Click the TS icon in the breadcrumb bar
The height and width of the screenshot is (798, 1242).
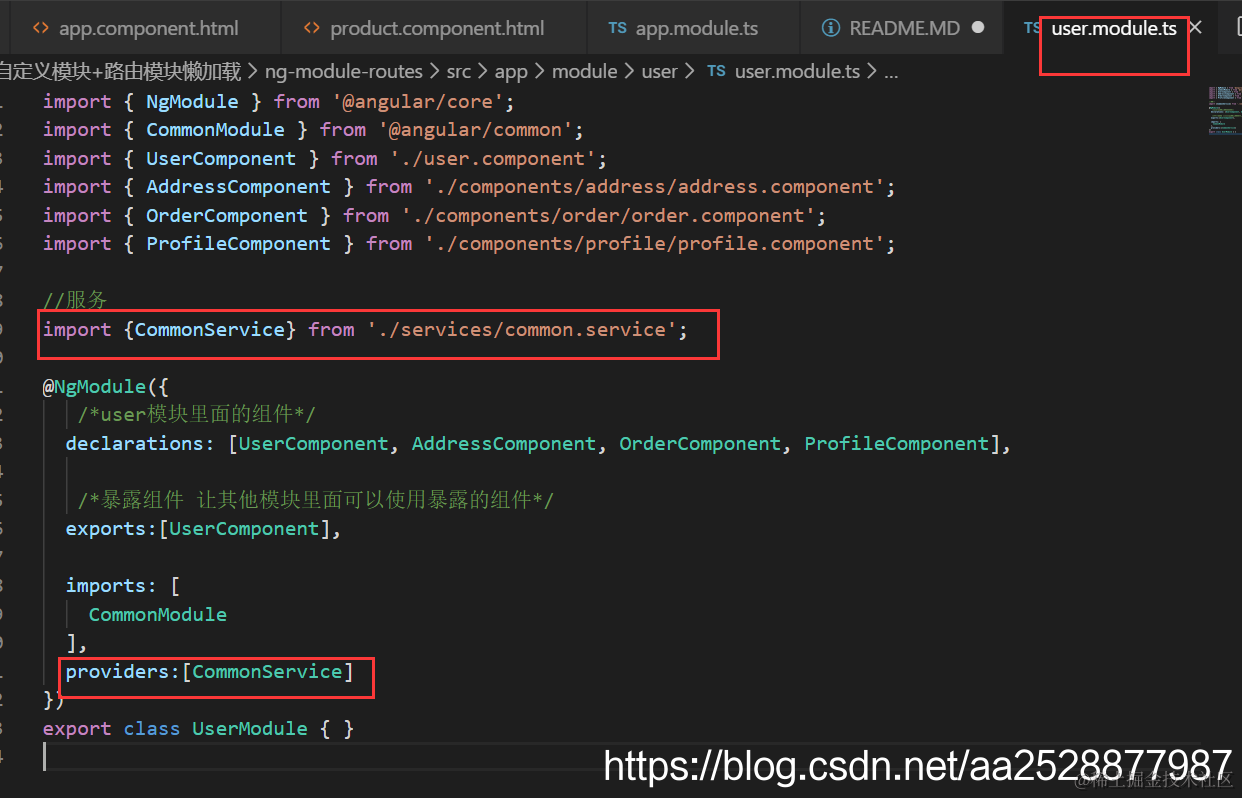click(x=716, y=71)
